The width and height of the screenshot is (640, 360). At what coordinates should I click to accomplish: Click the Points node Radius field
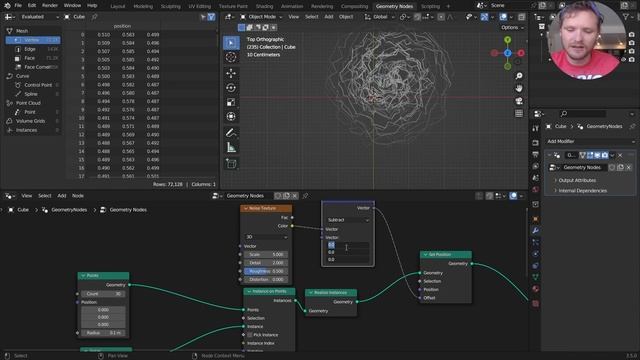(x=103, y=333)
